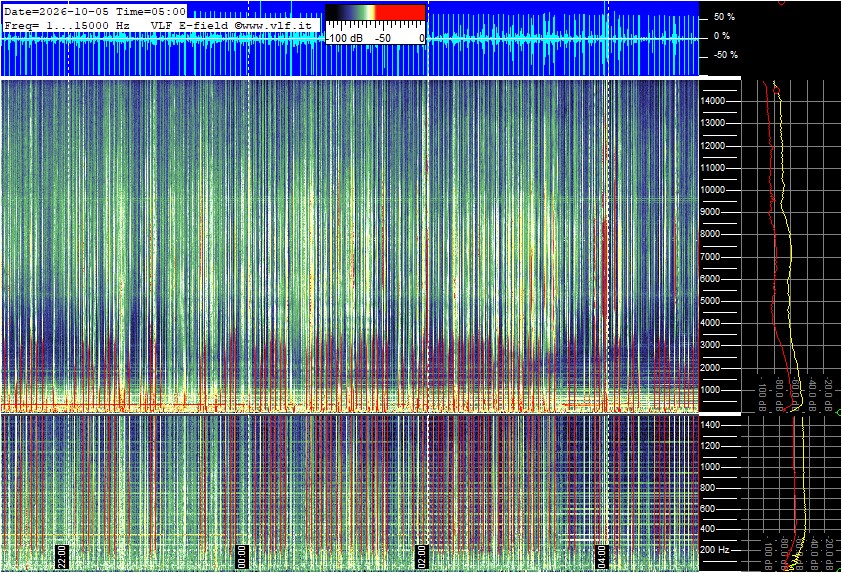This screenshot has width=842, height=573.
Task: Click the '-50 %' waveform amplitude label
Action: tap(725, 55)
